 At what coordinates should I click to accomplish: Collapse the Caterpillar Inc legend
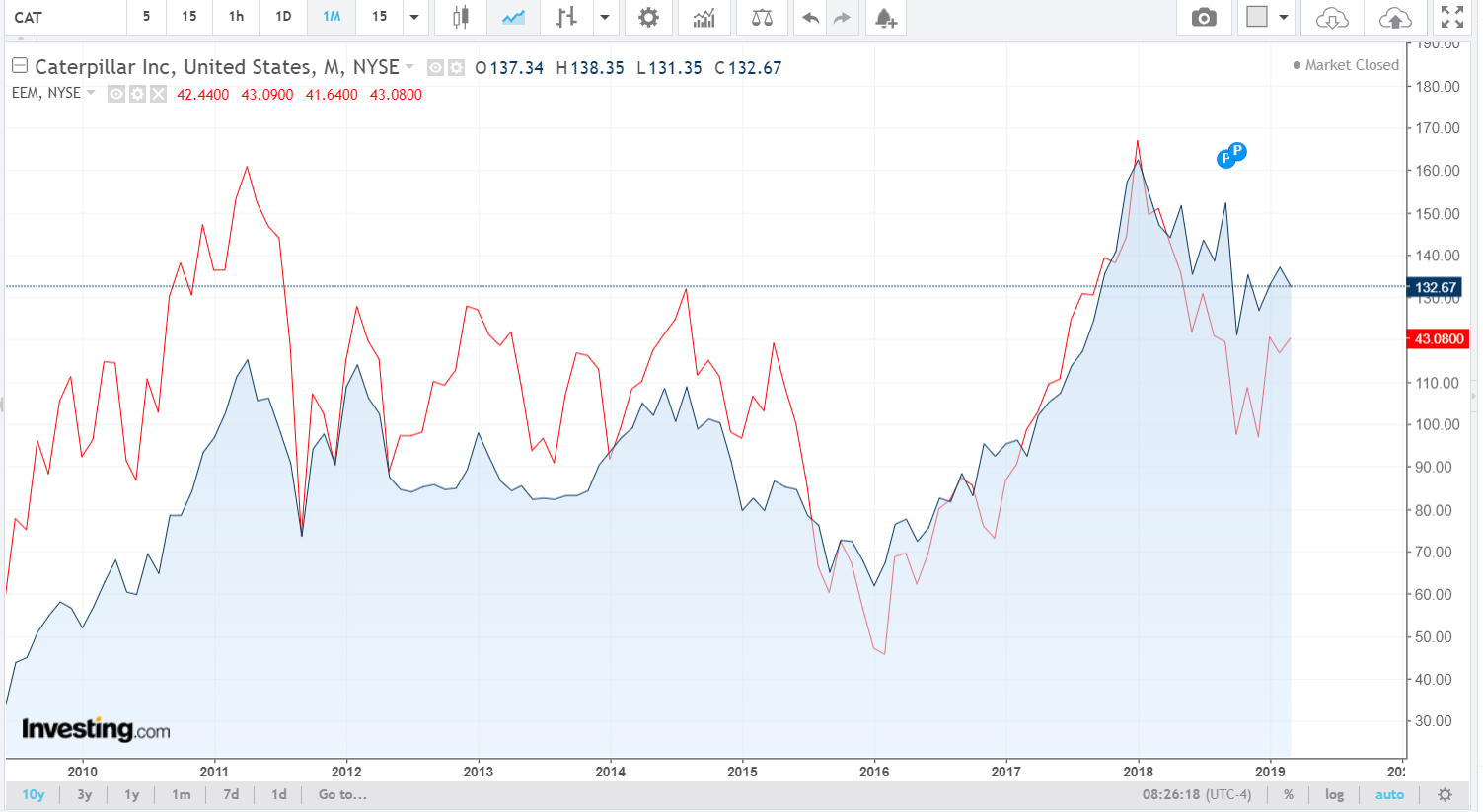(19, 66)
